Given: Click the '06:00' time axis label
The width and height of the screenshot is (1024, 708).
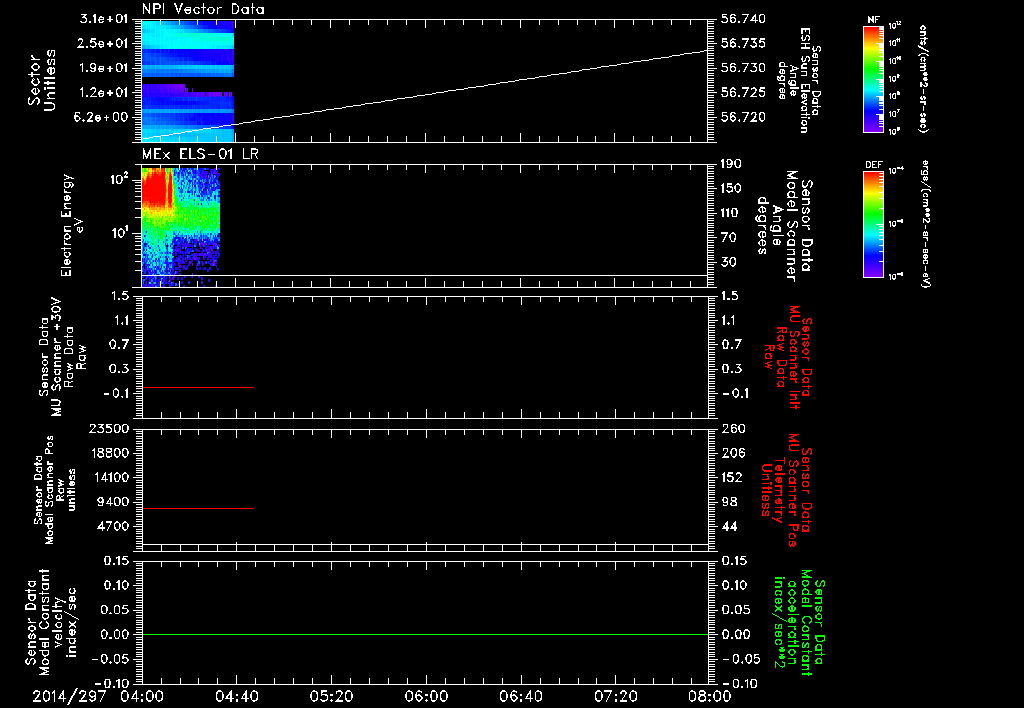Looking at the screenshot, I should (x=426, y=696).
